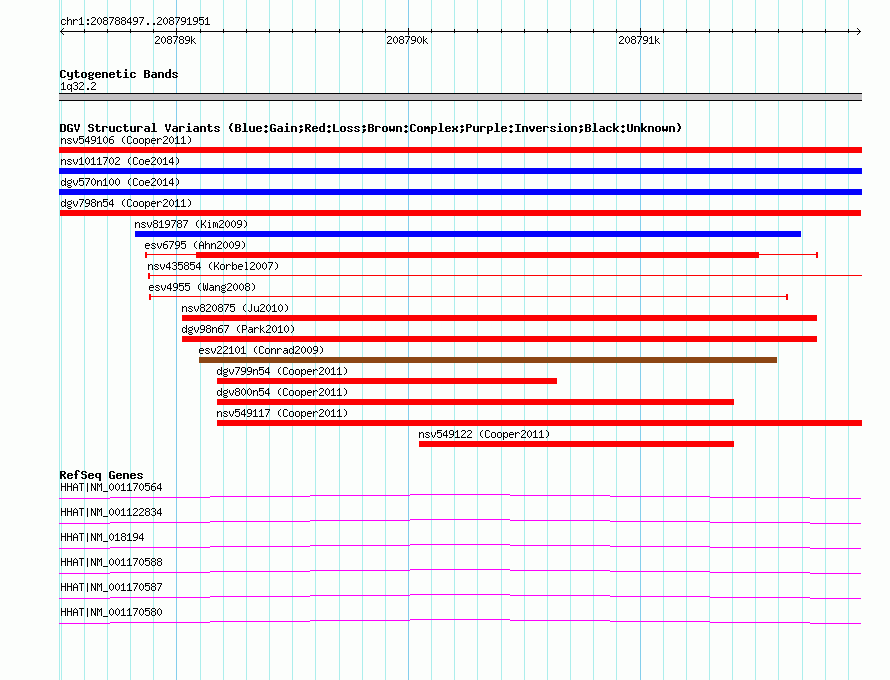Select the 1q32.2 cytogenetic band bar
The width and height of the screenshot is (890, 680).
pos(460,97)
